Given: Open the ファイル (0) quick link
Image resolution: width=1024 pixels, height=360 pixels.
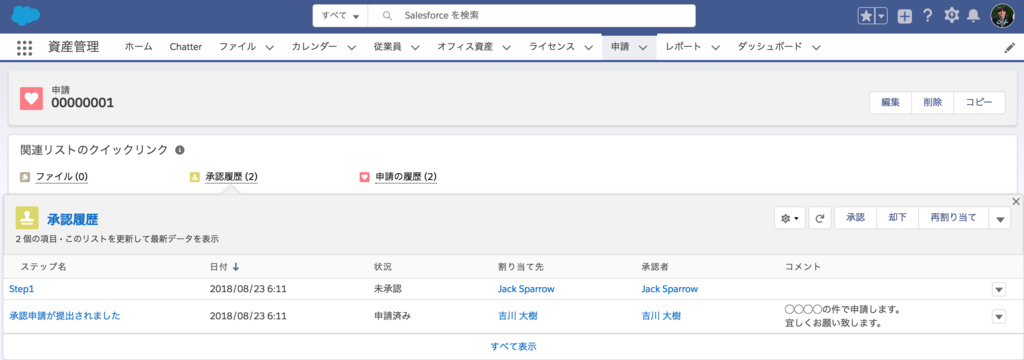Looking at the screenshot, I should point(61,176).
